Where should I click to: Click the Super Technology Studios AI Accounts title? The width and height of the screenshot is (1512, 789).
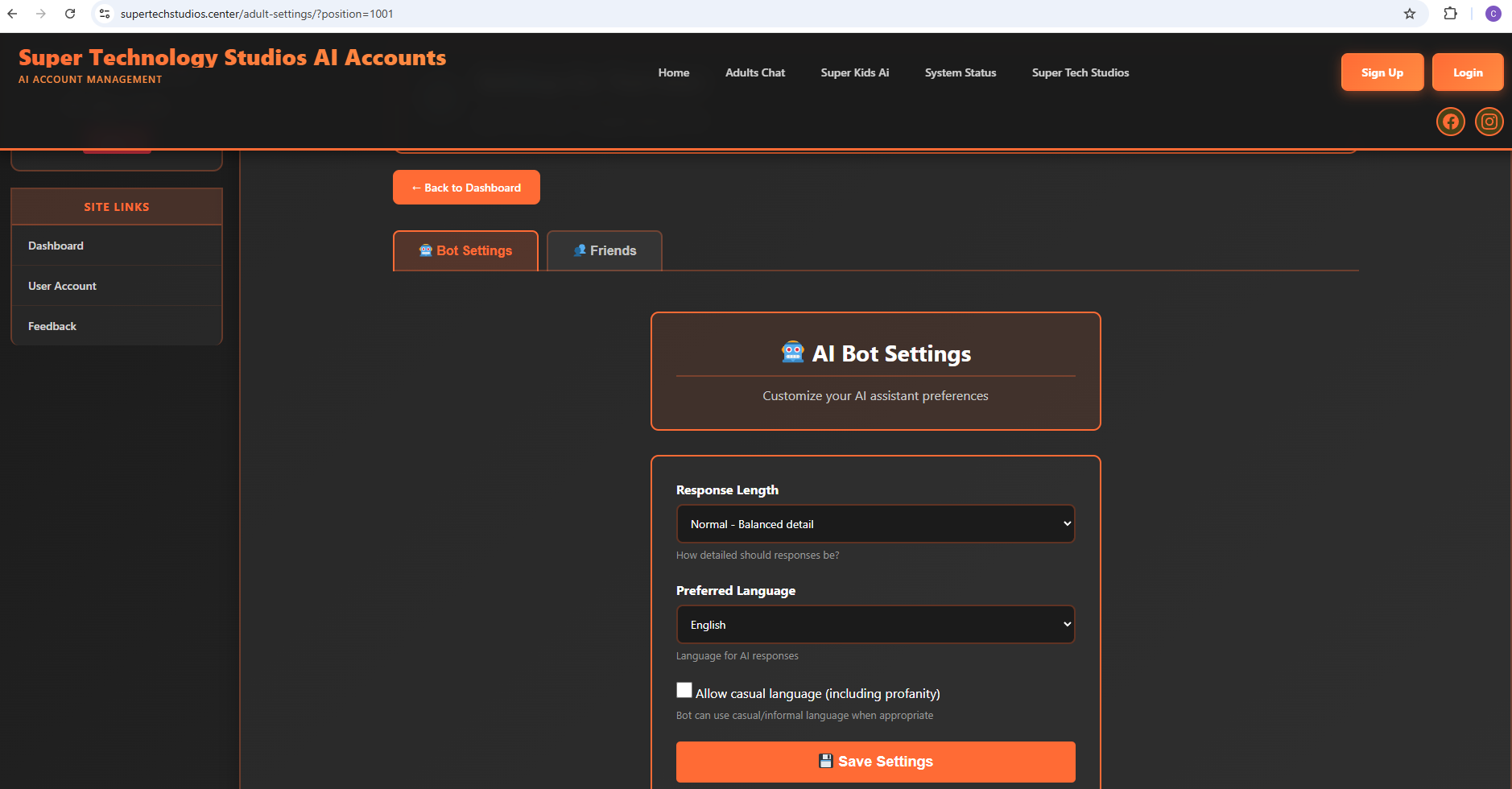pyautogui.click(x=232, y=57)
